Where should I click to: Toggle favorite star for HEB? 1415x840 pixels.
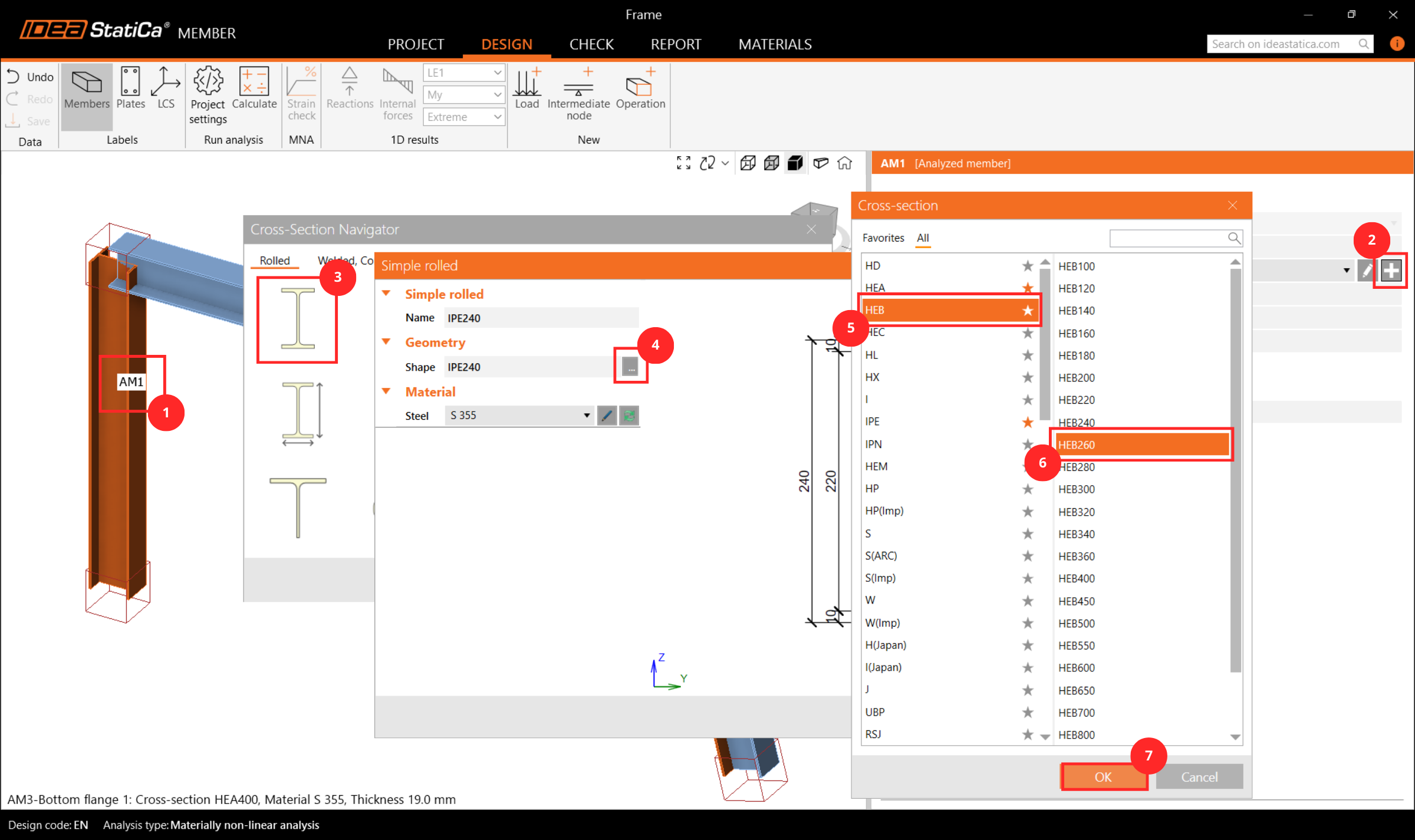1028,310
